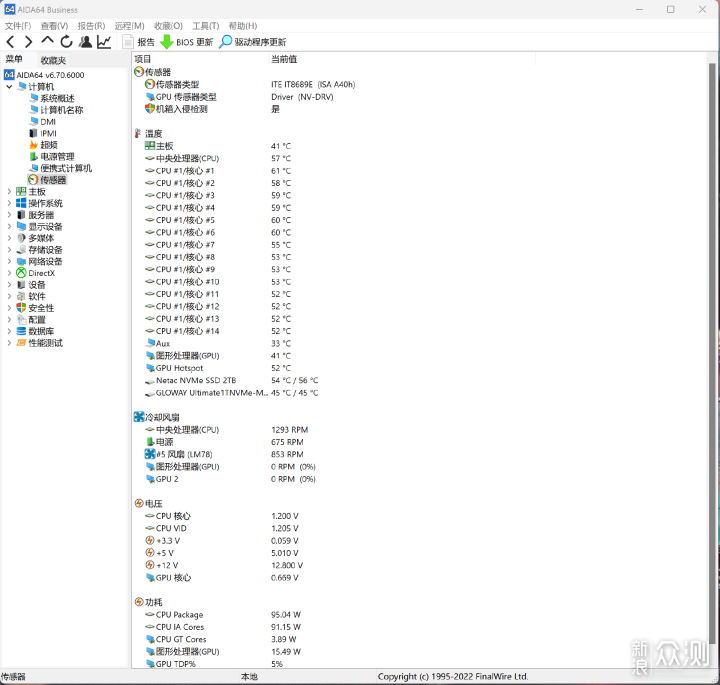Expand the 操作系统 tree node
720x685 pixels.
tap(9, 203)
